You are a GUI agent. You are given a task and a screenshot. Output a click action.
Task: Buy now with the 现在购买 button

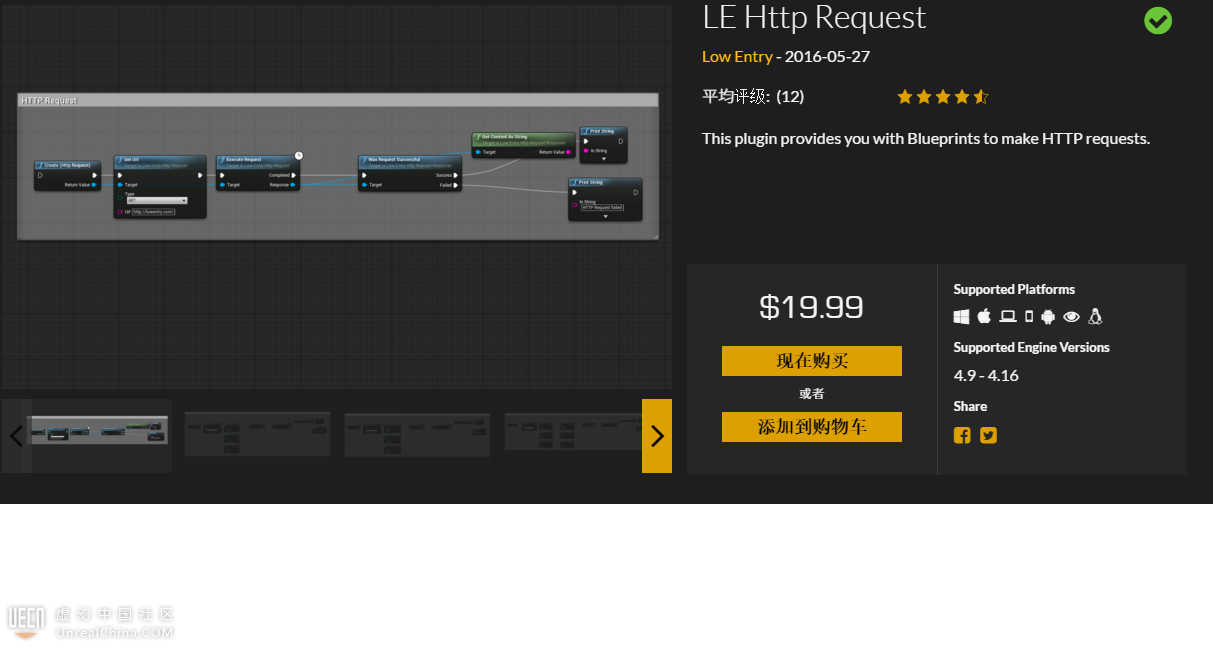pos(812,361)
